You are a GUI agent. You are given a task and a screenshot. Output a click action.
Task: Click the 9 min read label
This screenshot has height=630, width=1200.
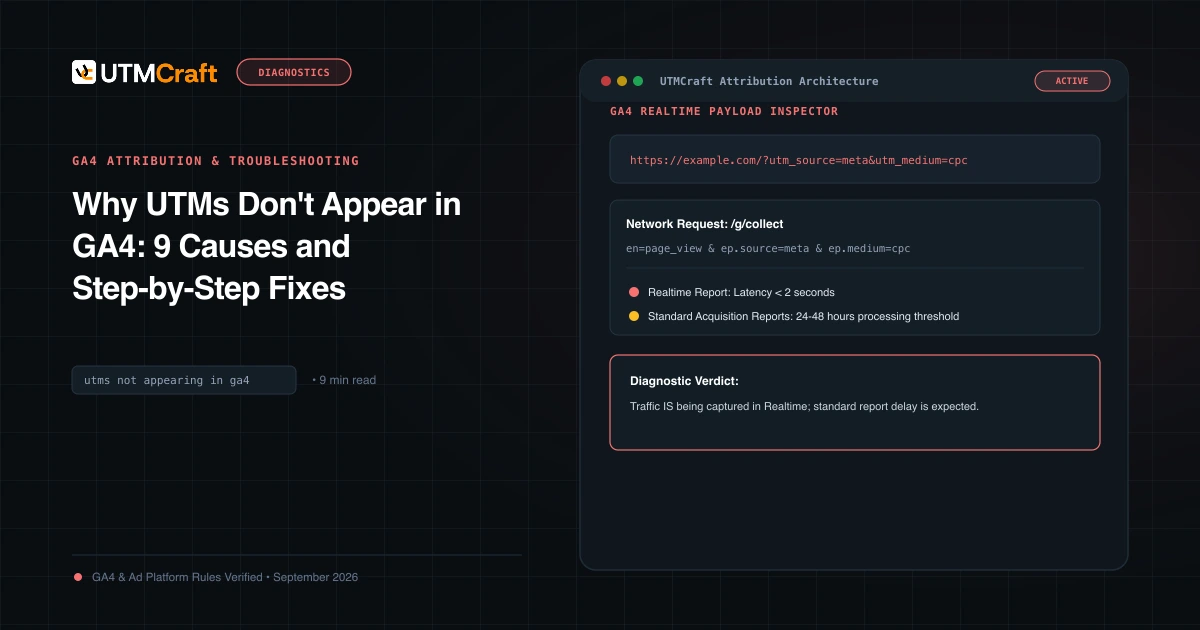(x=344, y=380)
